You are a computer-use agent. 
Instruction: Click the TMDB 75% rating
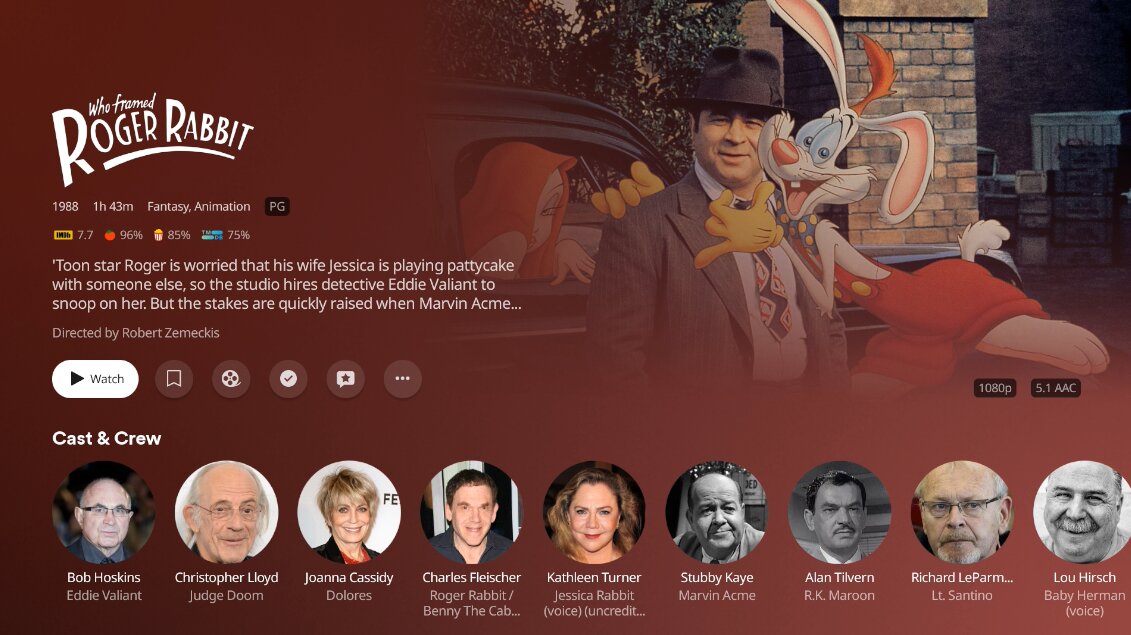point(226,235)
